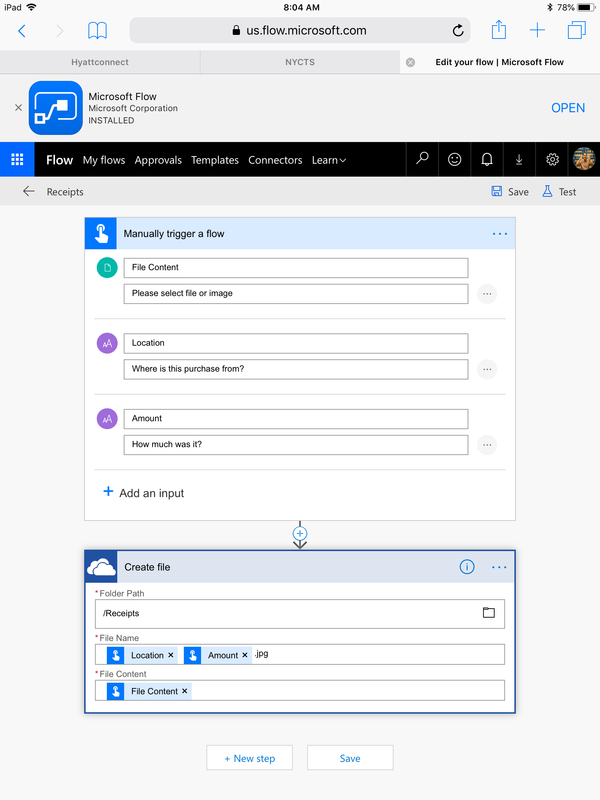Screen dimensions: 600x800
Task: Edit the File Content name field
Action: click(296, 268)
